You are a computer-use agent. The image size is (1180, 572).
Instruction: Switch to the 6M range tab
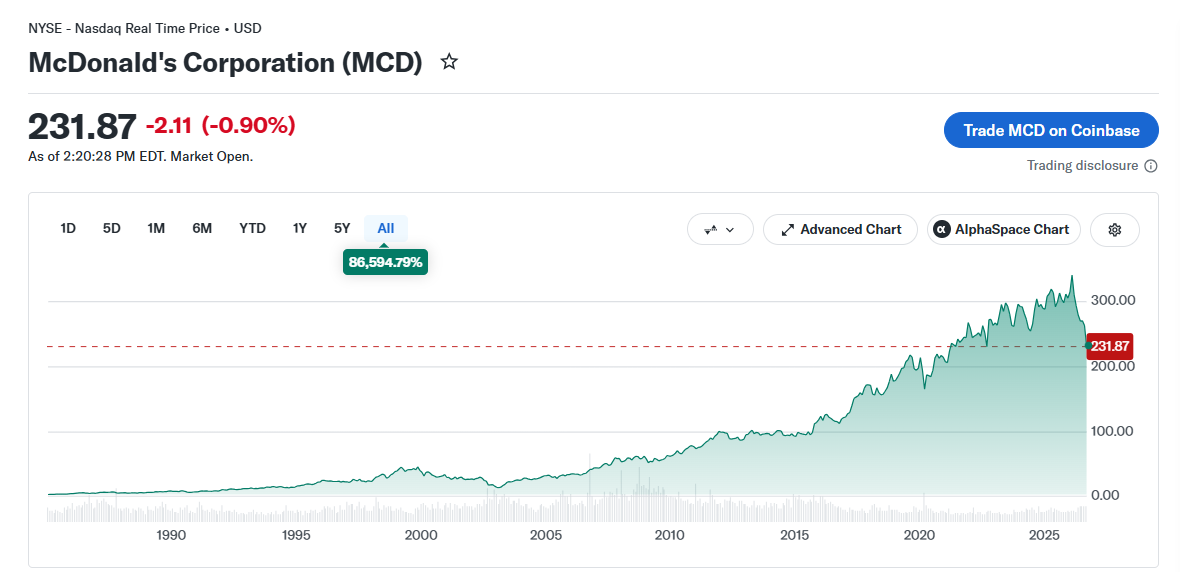tap(202, 228)
